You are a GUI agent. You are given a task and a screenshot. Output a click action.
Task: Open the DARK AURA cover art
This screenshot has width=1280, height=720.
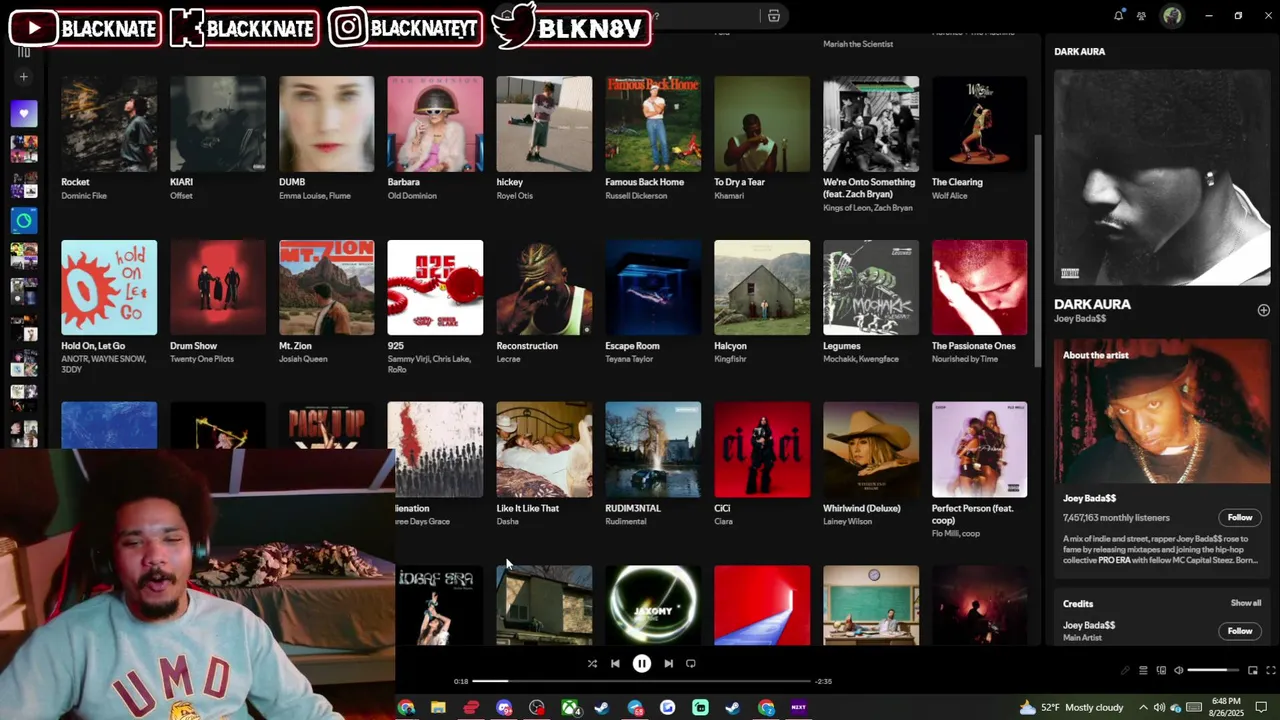pyautogui.click(x=1161, y=178)
